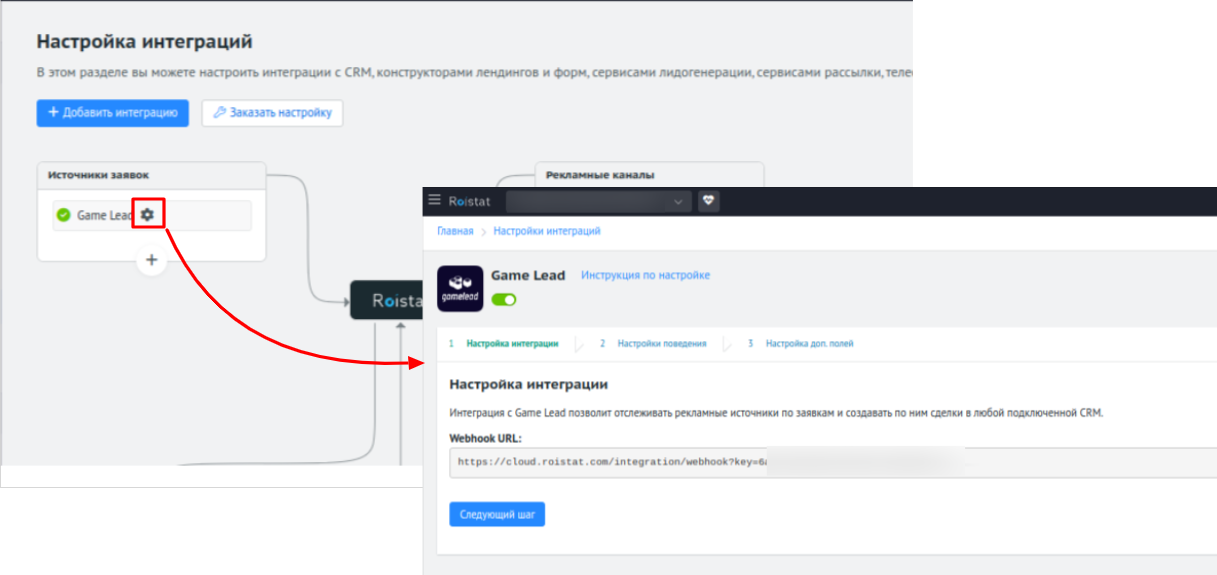Click the Настройки интеграций breadcrumb link
The image size is (1217, 575).
(x=546, y=231)
